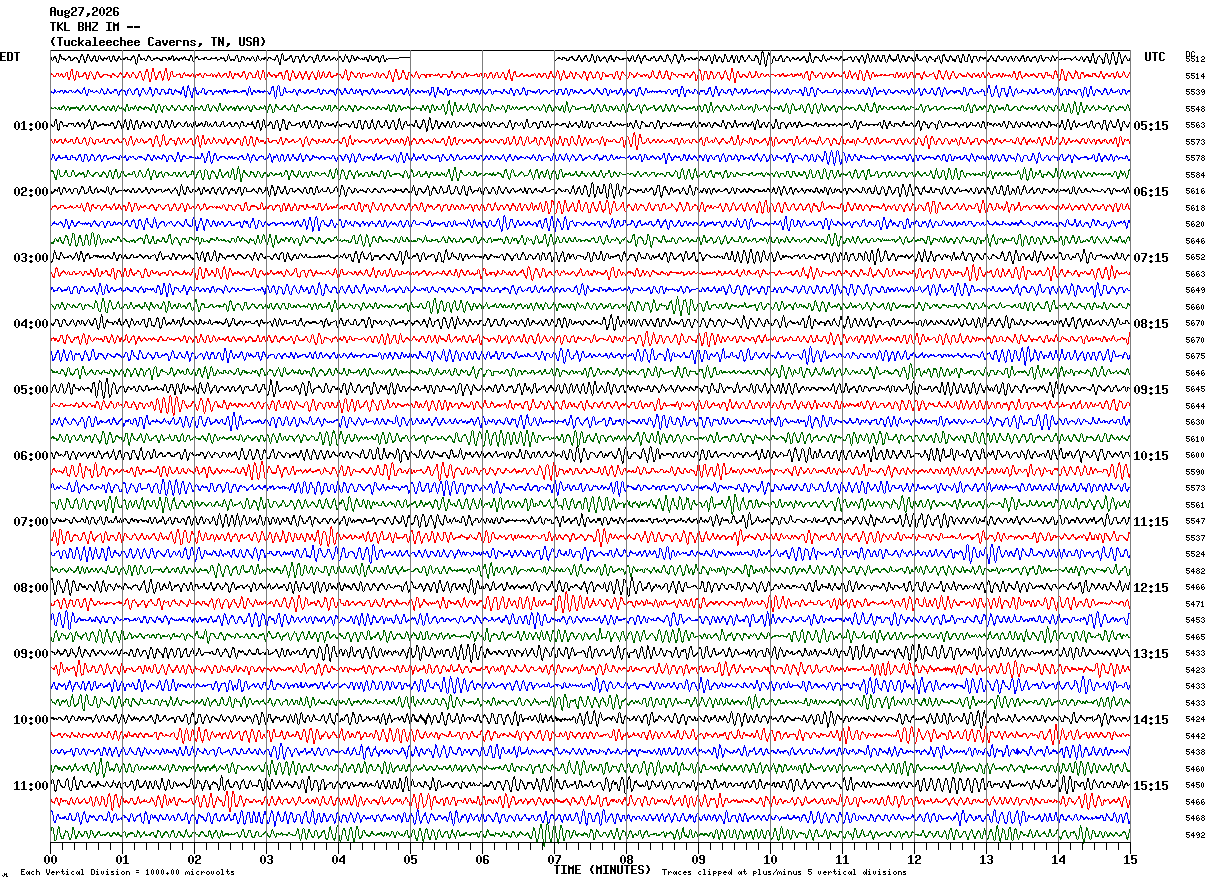This screenshot has height=886, width=1210.
Task: Click the DC offset value "5482"
Action: 1195,571
